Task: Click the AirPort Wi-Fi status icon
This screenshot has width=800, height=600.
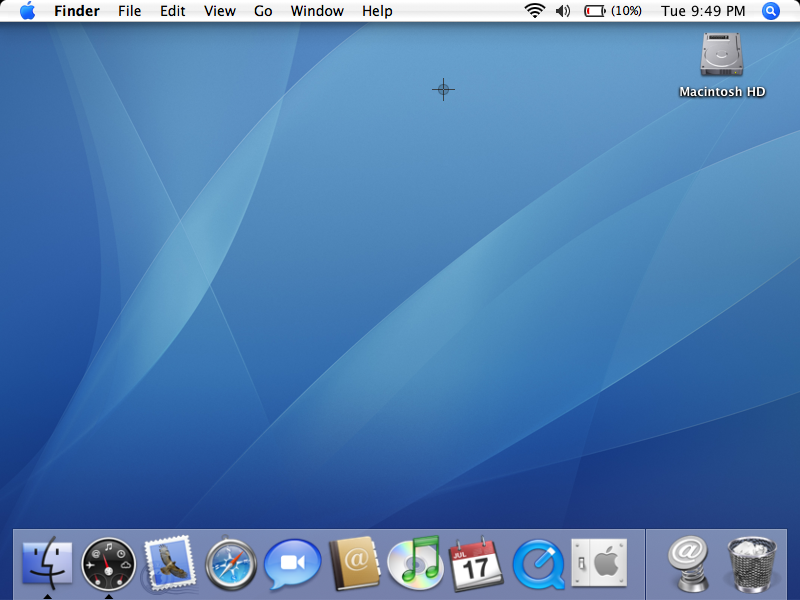Action: (x=534, y=11)
